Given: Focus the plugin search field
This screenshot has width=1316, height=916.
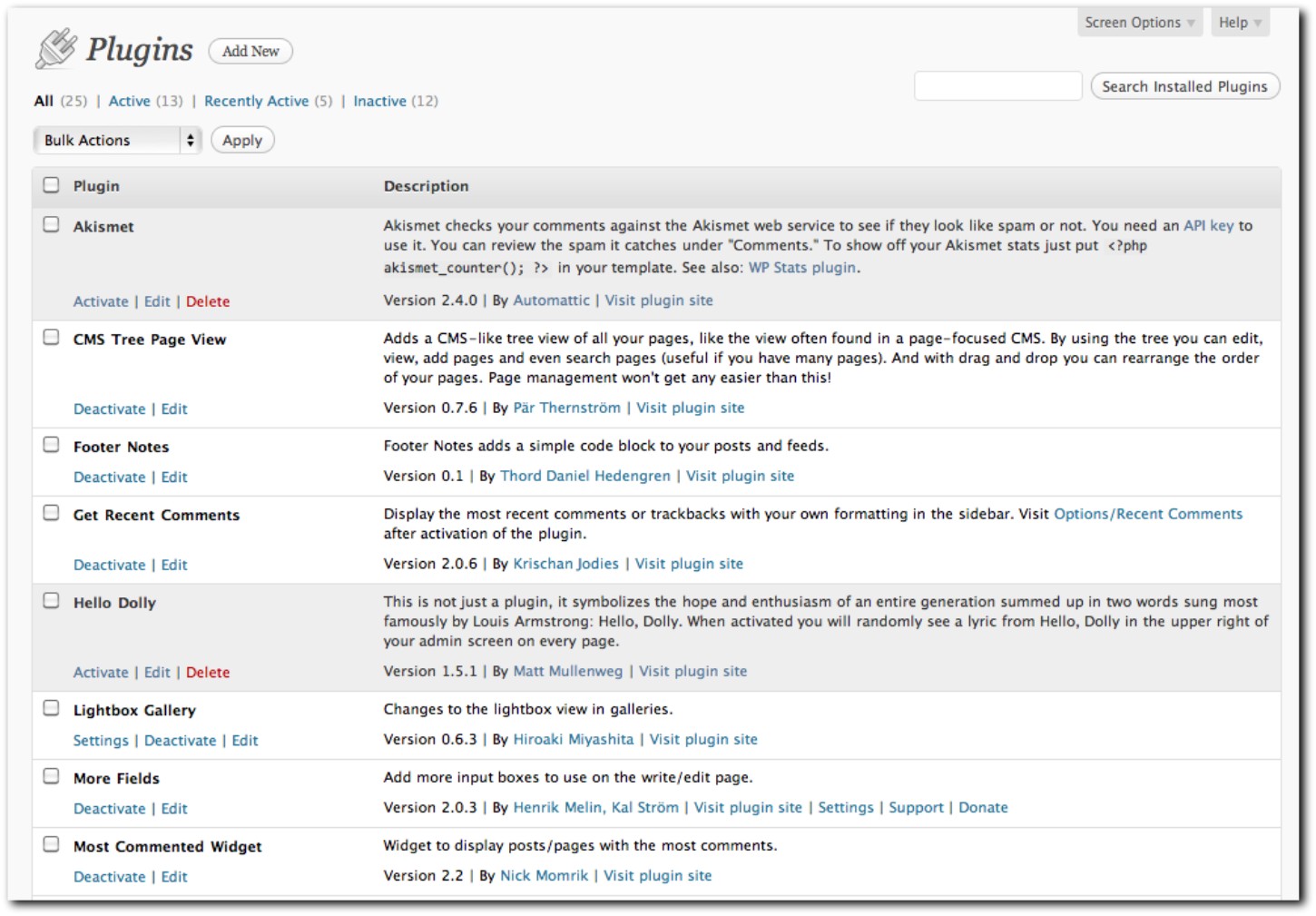Looking at the screenshot, I should 997,86.
